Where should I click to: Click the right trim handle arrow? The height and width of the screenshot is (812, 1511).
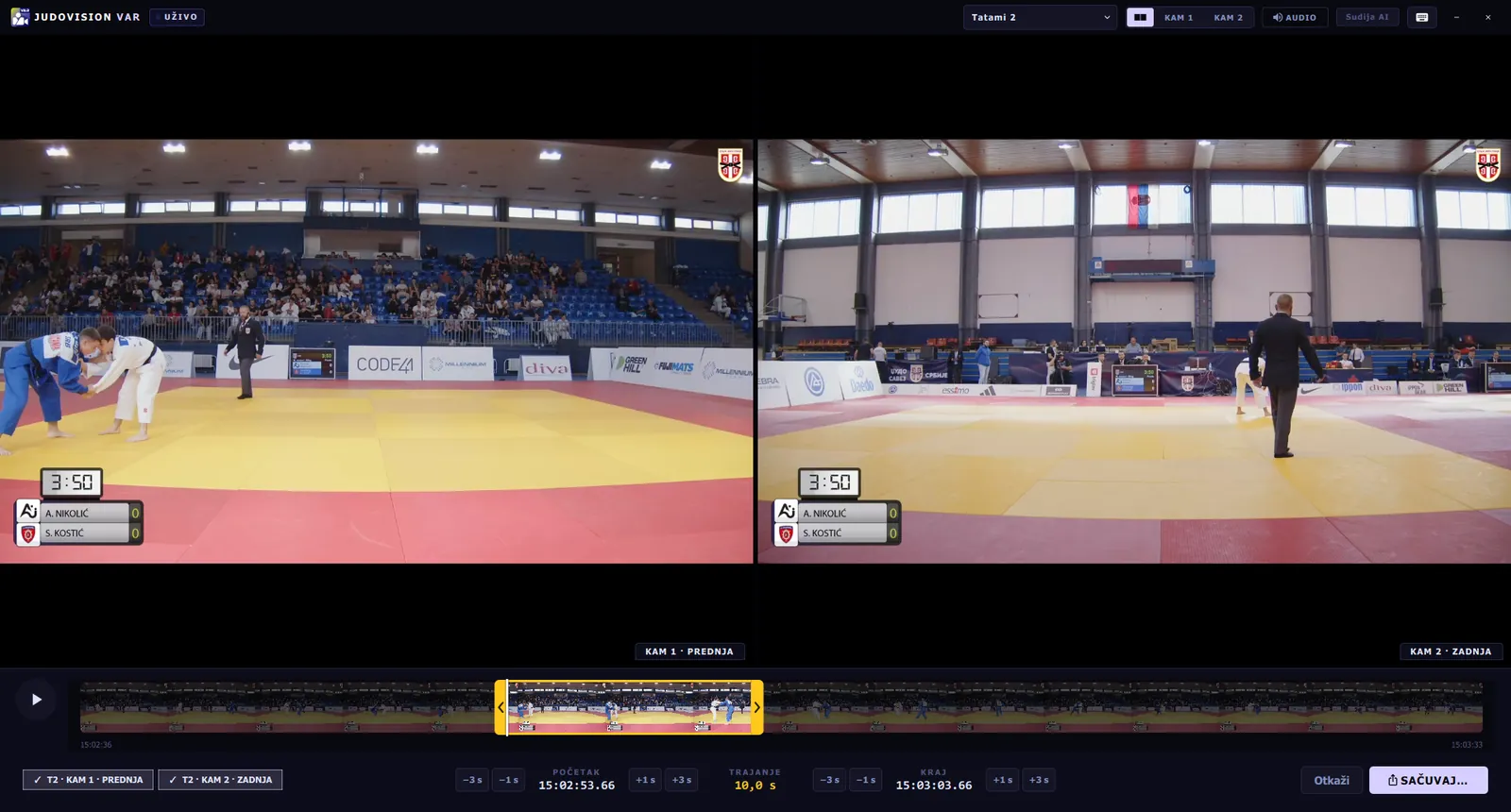pyautogui.click(x=756, y=707)
